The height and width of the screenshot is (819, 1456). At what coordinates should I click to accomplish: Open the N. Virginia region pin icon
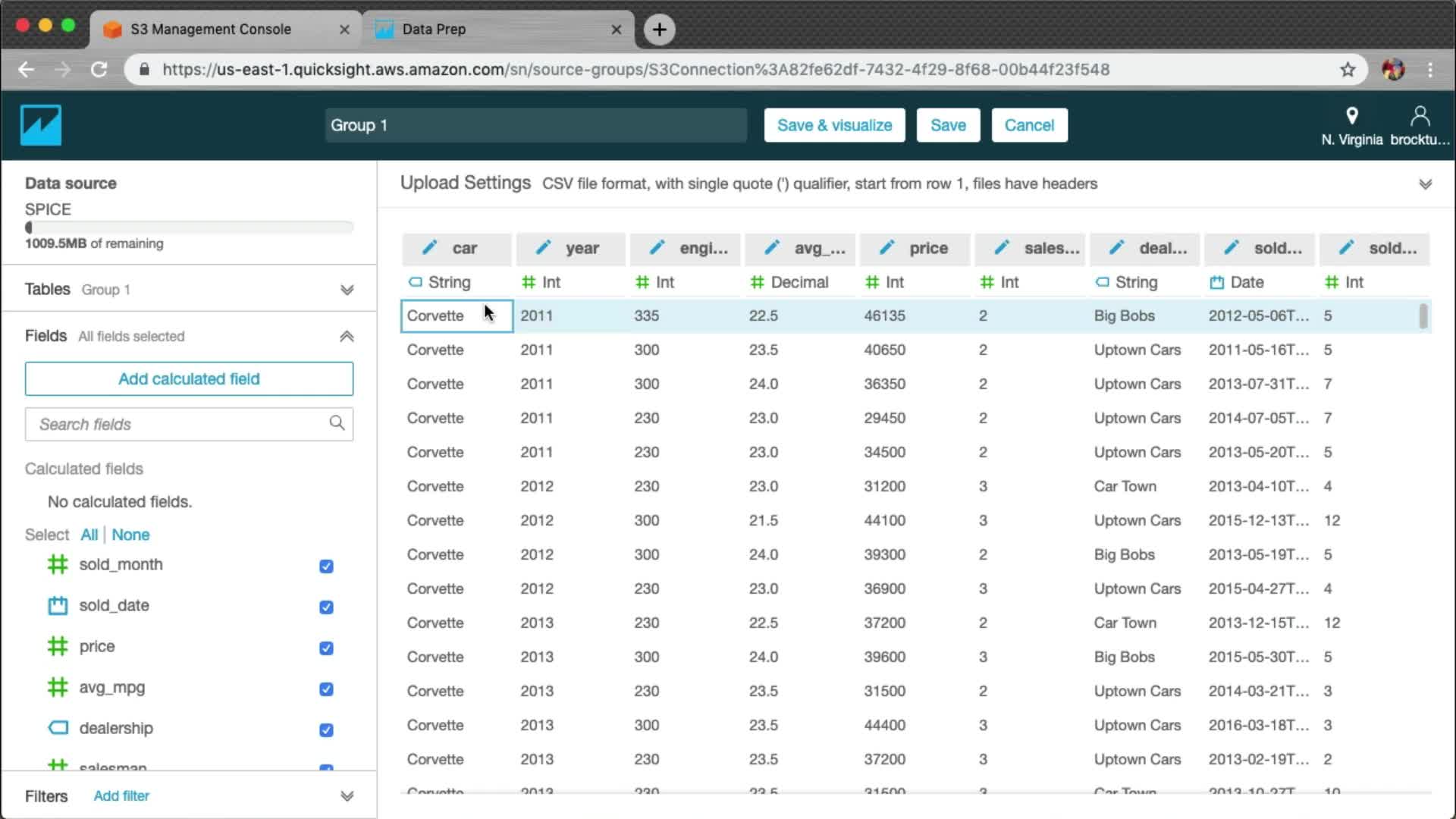[1351, 116]
